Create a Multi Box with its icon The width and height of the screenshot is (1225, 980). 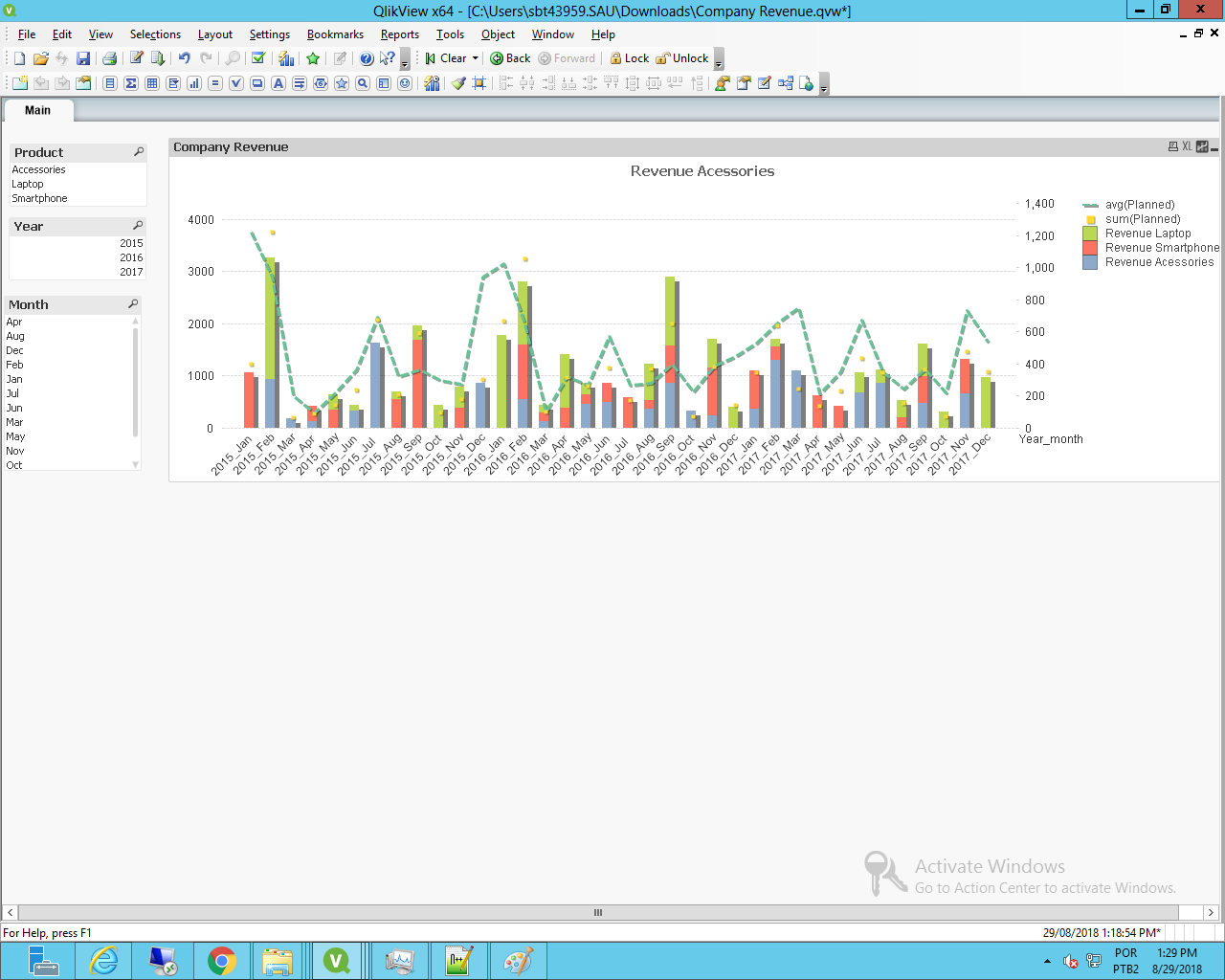[x=173, y=83]
